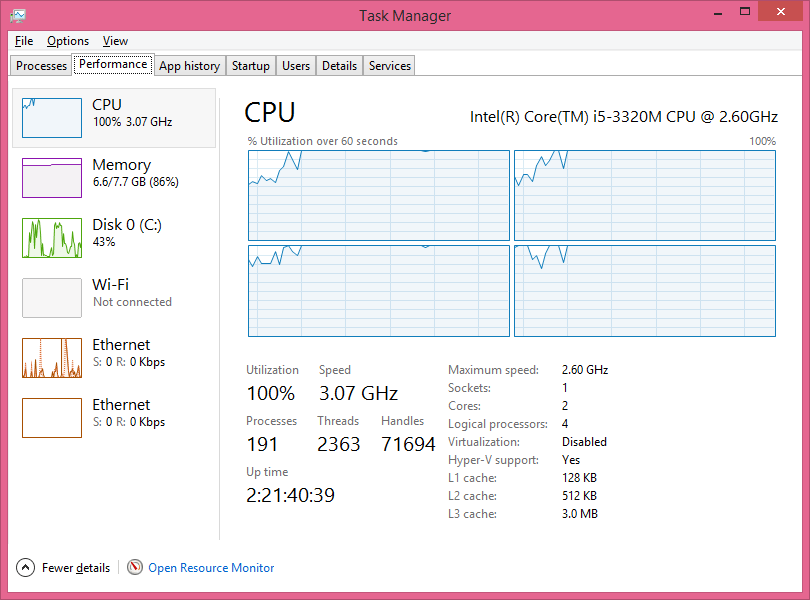Viewport: 810px width, 600px height.
Task: View the Wi-Fi adapter status
Action: click(x=110, y=295)
